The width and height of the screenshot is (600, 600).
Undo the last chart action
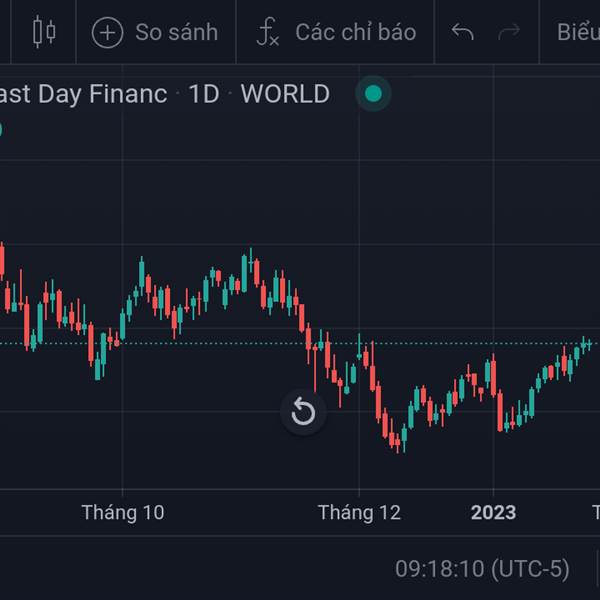(x=463, y=32)
